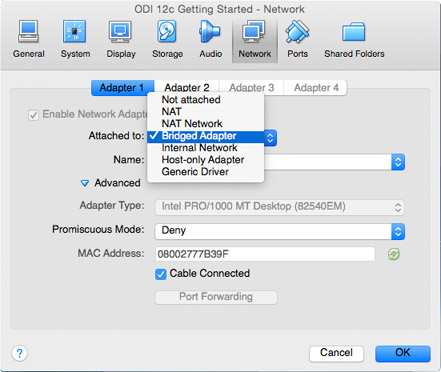The image size is (441, 372).
Task: Choose Generic Driver from the list
Action: 206,172
